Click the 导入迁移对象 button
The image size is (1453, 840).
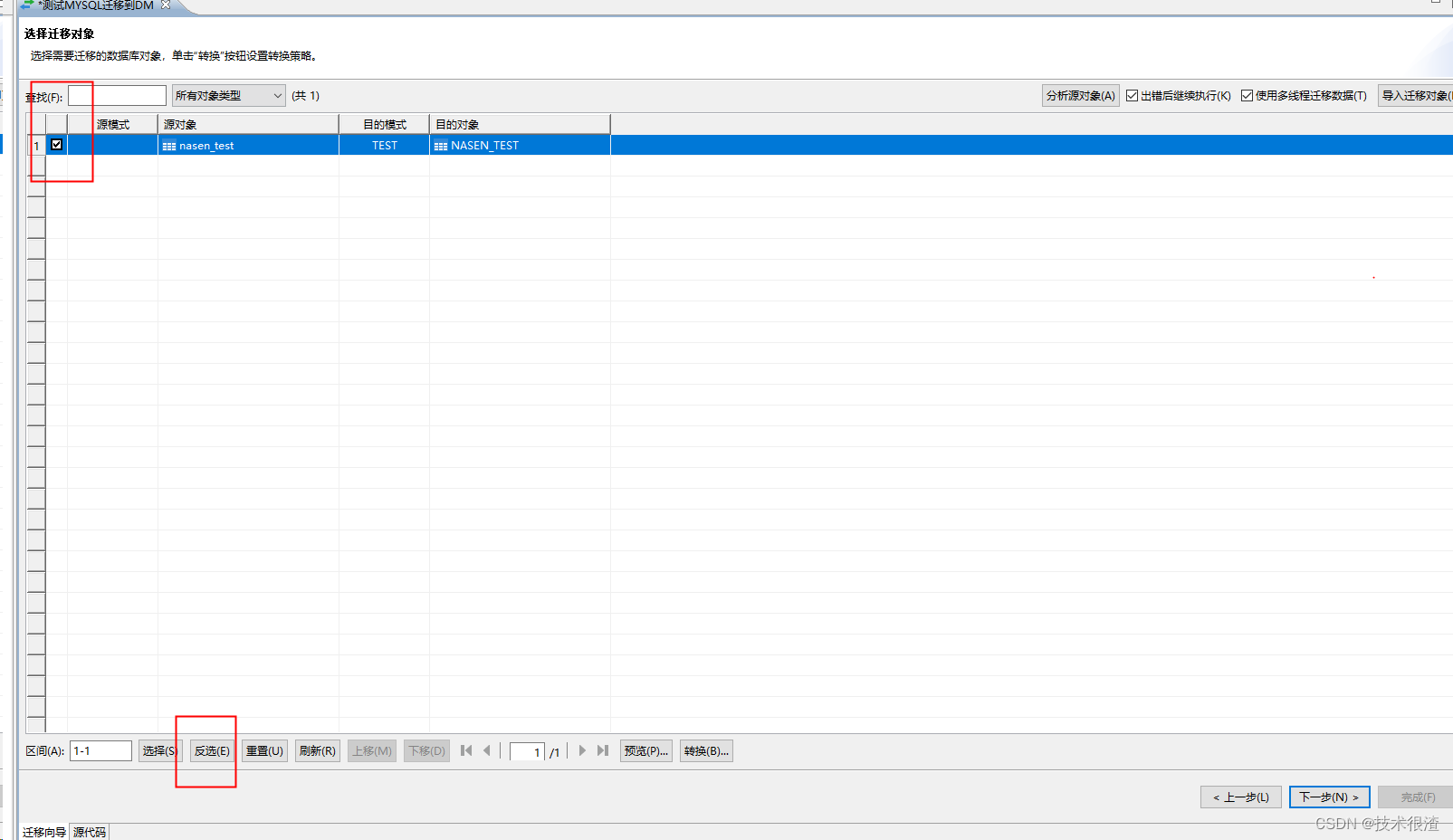pyautogui.click(x=1416, y=95)
